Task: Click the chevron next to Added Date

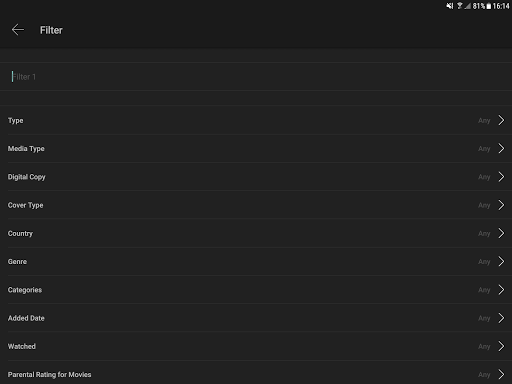Action: pyautogui.click(x=501, y=318)
